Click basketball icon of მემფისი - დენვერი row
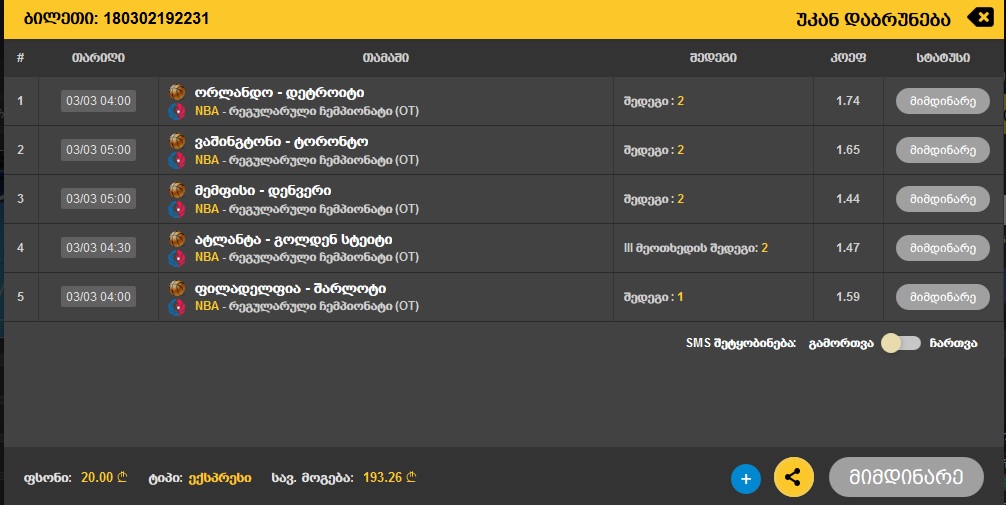The height and width of the screenshot is (505, 1006). (x=177, y=190)
